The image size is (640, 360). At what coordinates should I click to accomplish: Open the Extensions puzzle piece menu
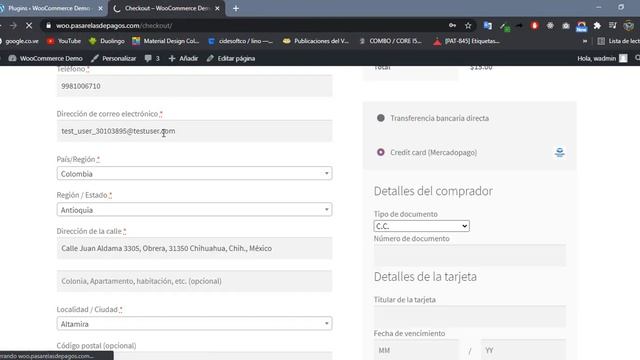(597, 26)
